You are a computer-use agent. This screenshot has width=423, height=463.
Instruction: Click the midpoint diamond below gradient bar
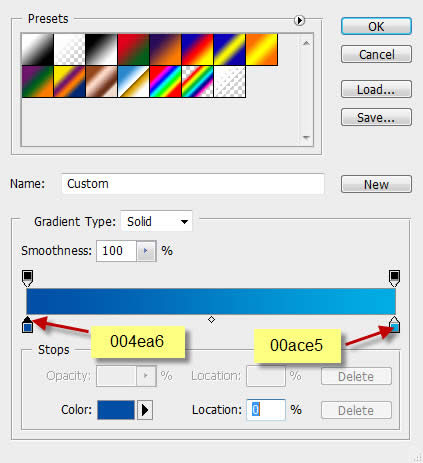click(211, 320)
